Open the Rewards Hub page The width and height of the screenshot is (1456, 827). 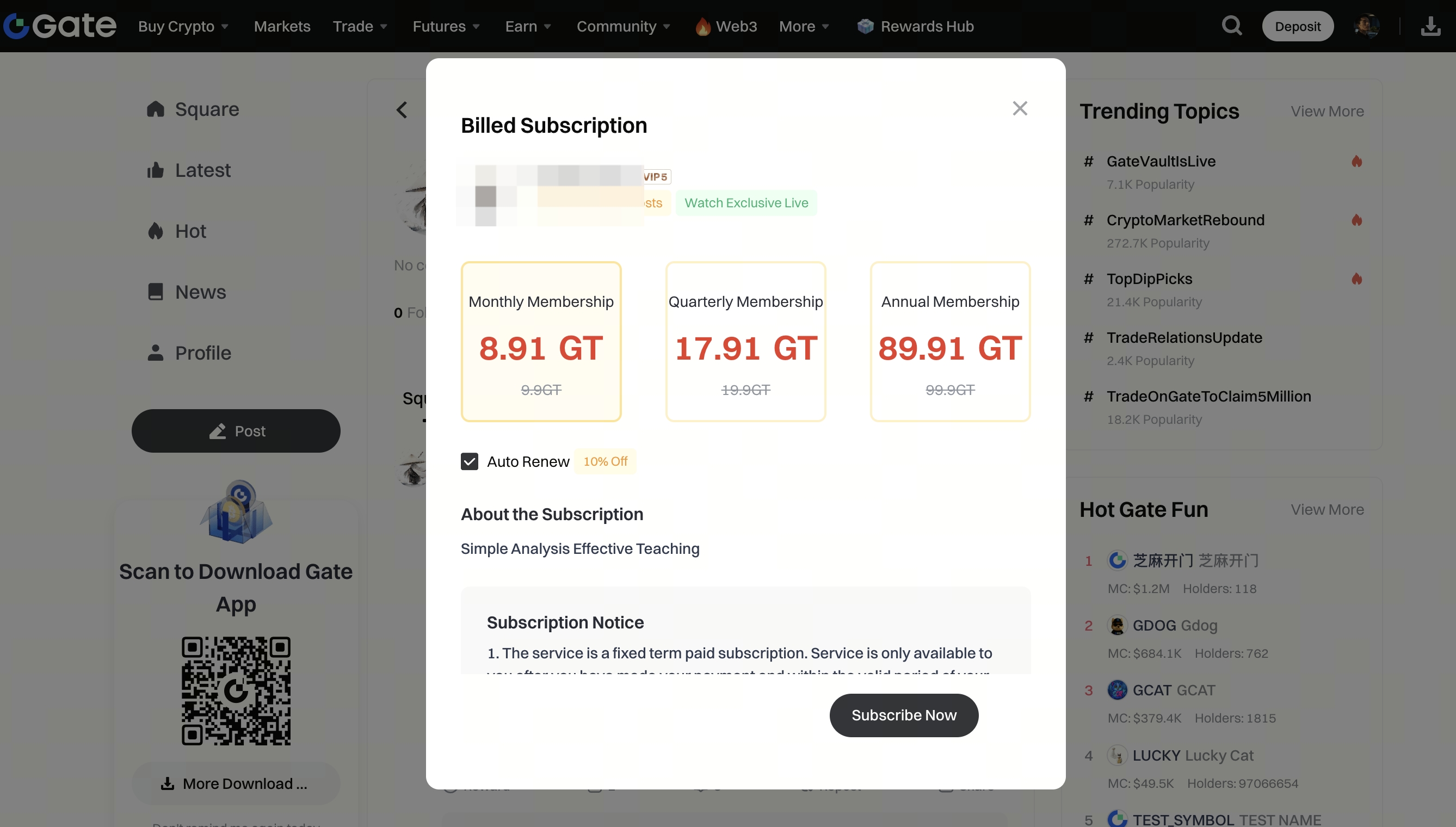[x=915, y=26]
